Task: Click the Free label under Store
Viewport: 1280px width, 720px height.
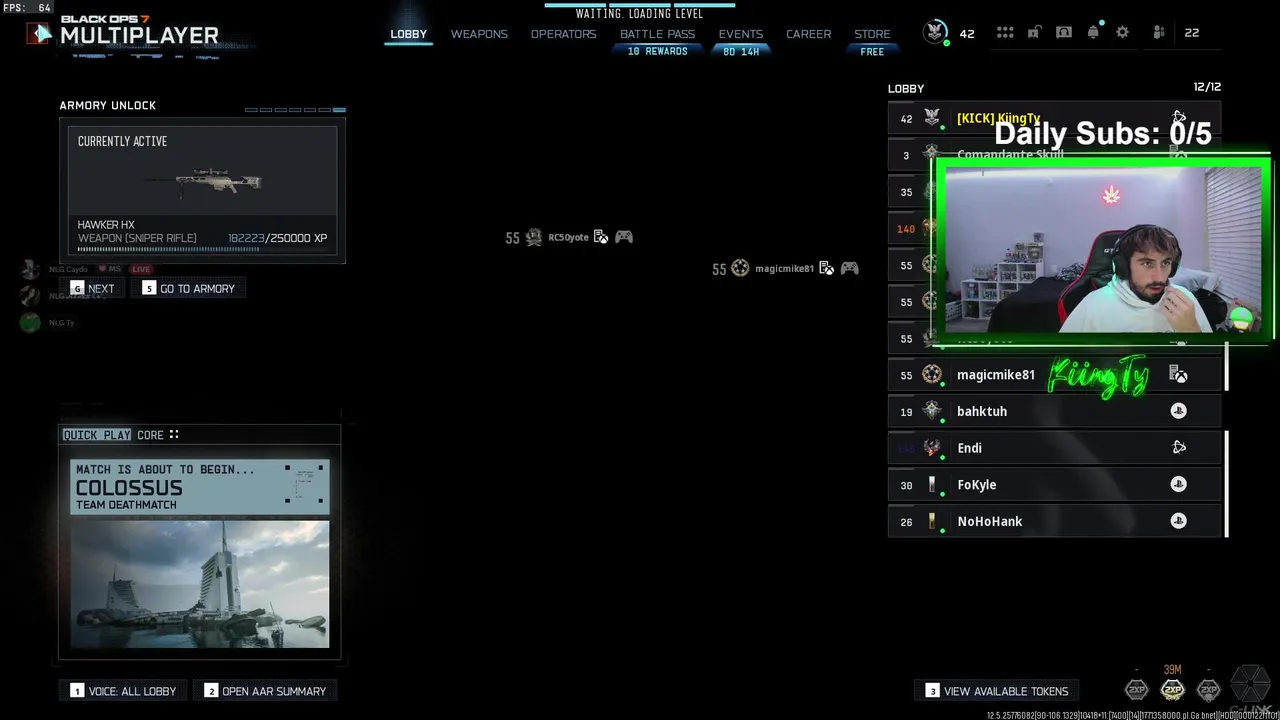Action: [872, 52]
